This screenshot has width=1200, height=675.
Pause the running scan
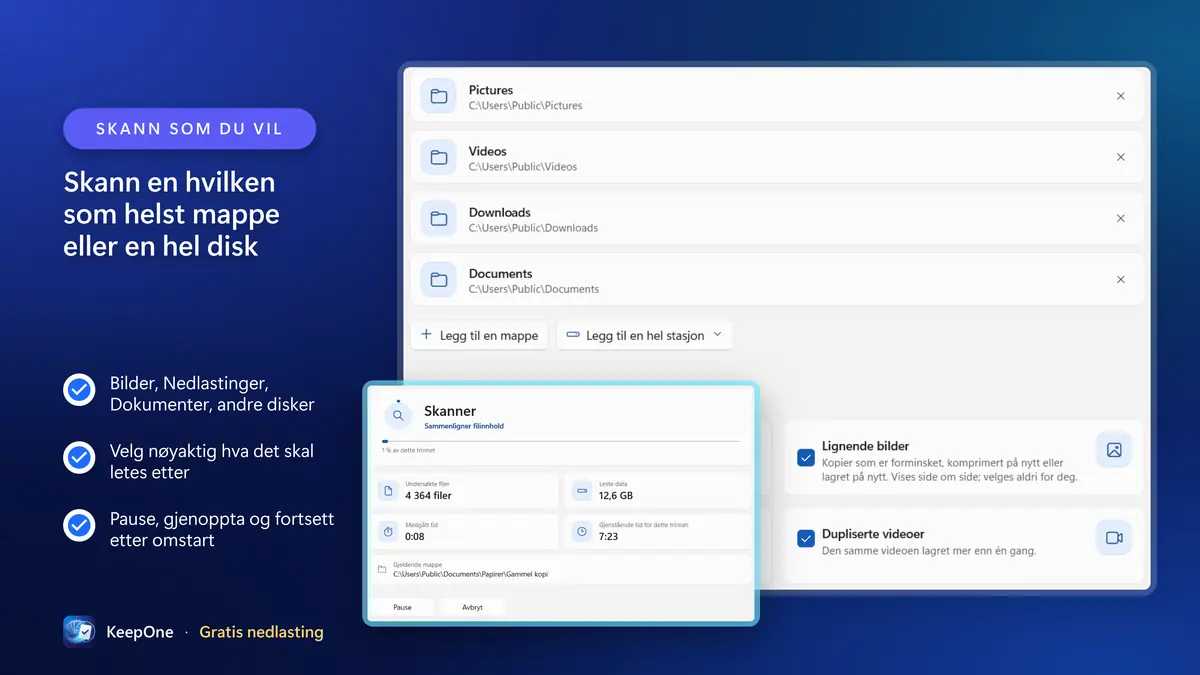tap(402, 607)
